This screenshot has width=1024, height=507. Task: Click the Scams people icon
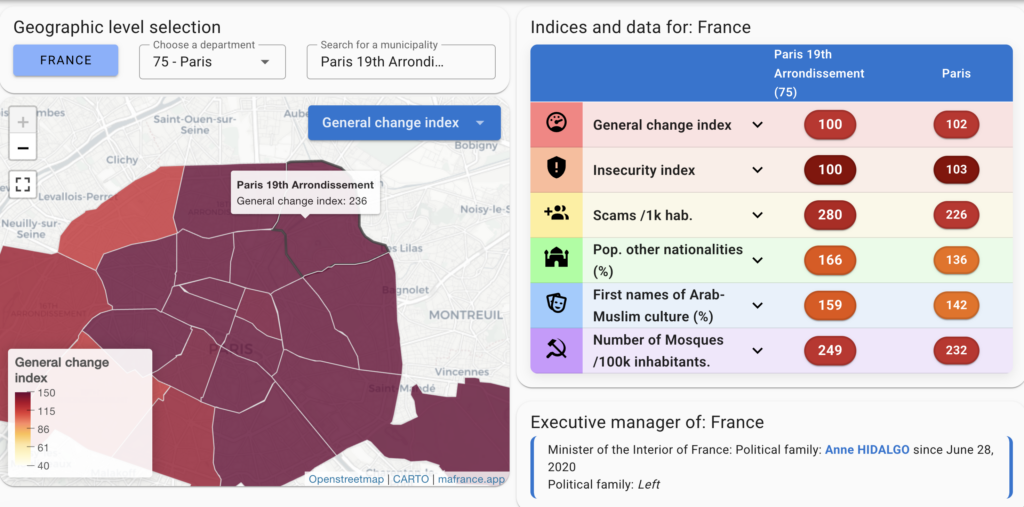pos(556,214)
